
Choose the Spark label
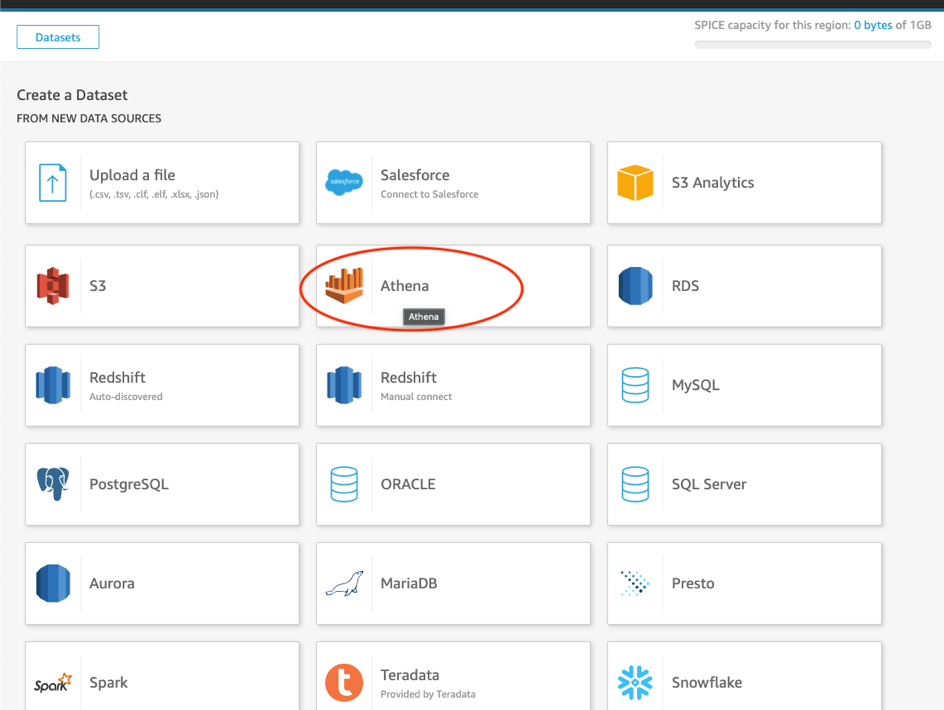108,683
